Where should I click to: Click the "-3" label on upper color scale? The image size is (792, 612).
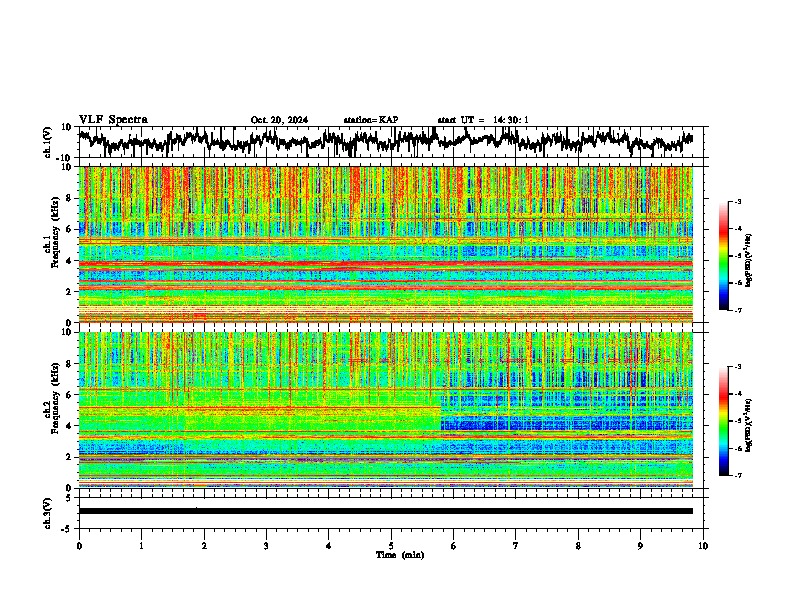click(x=738, y=201)
